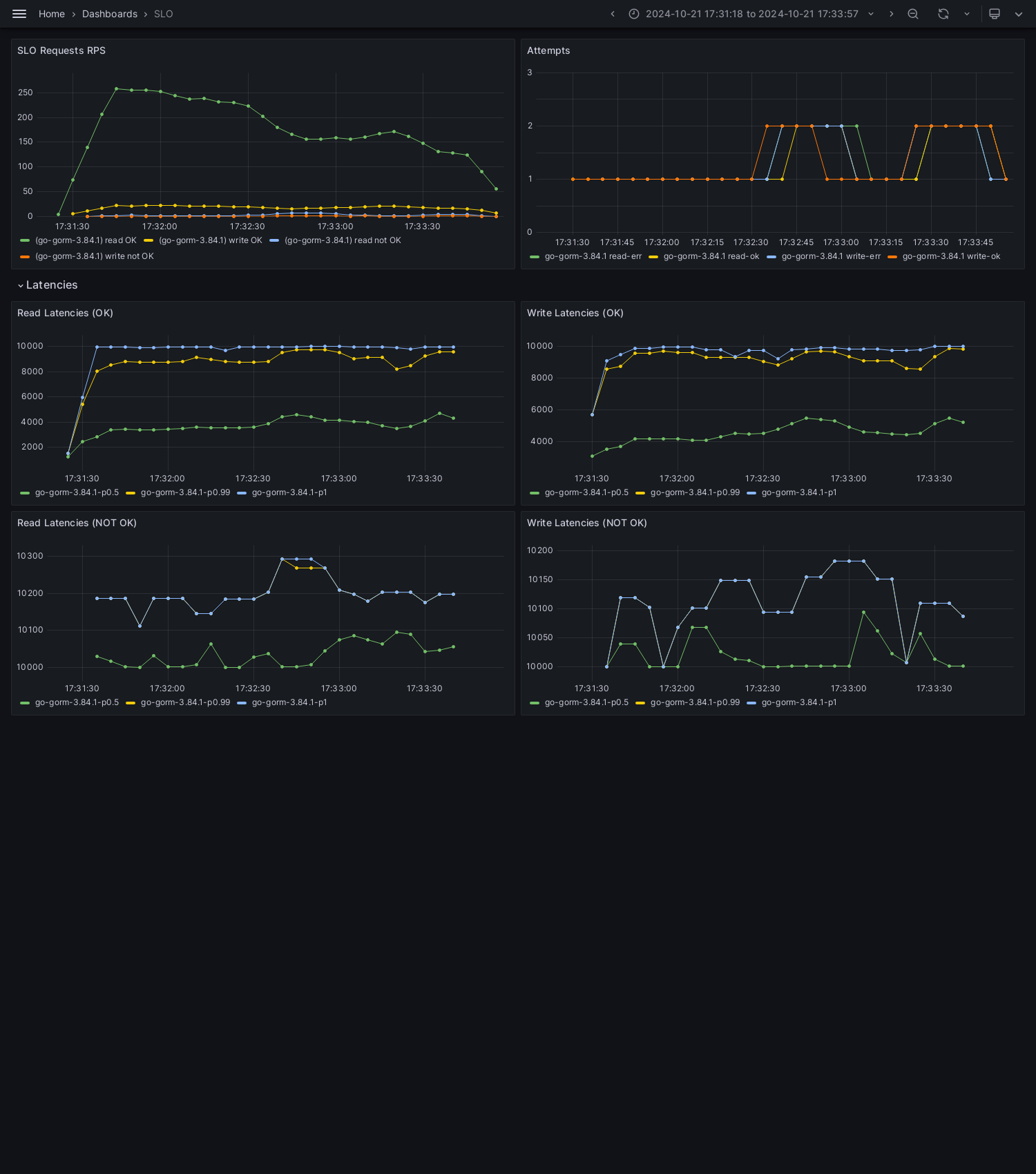
Task: Toggle p0.5 series in Read Latencies (OK)
Action: (x=77, y=492)
